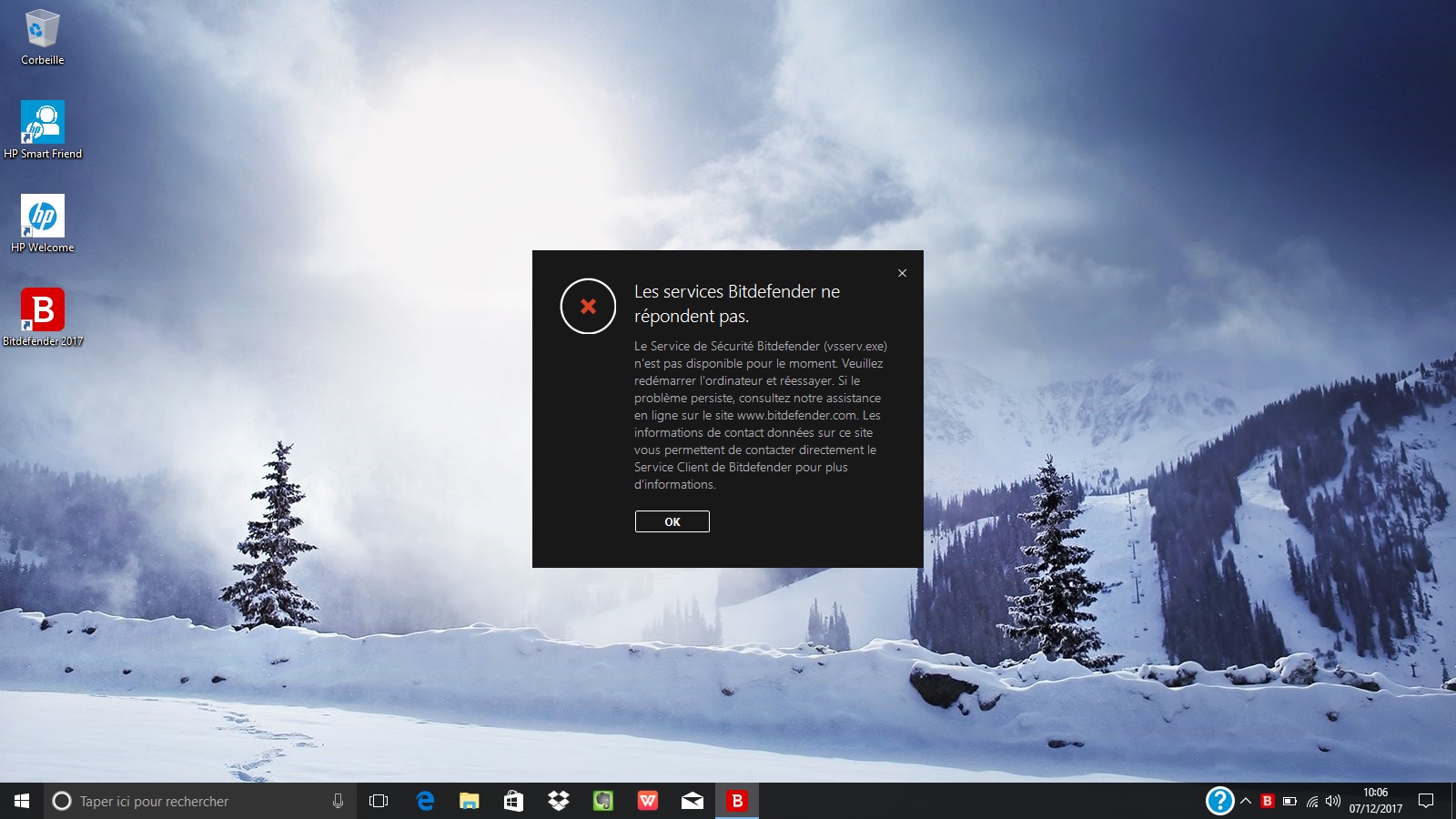Click the clock showing 10:06 07/12/2017
The height and width of the screenshot is (819, 1456).
click(1376, 801)
